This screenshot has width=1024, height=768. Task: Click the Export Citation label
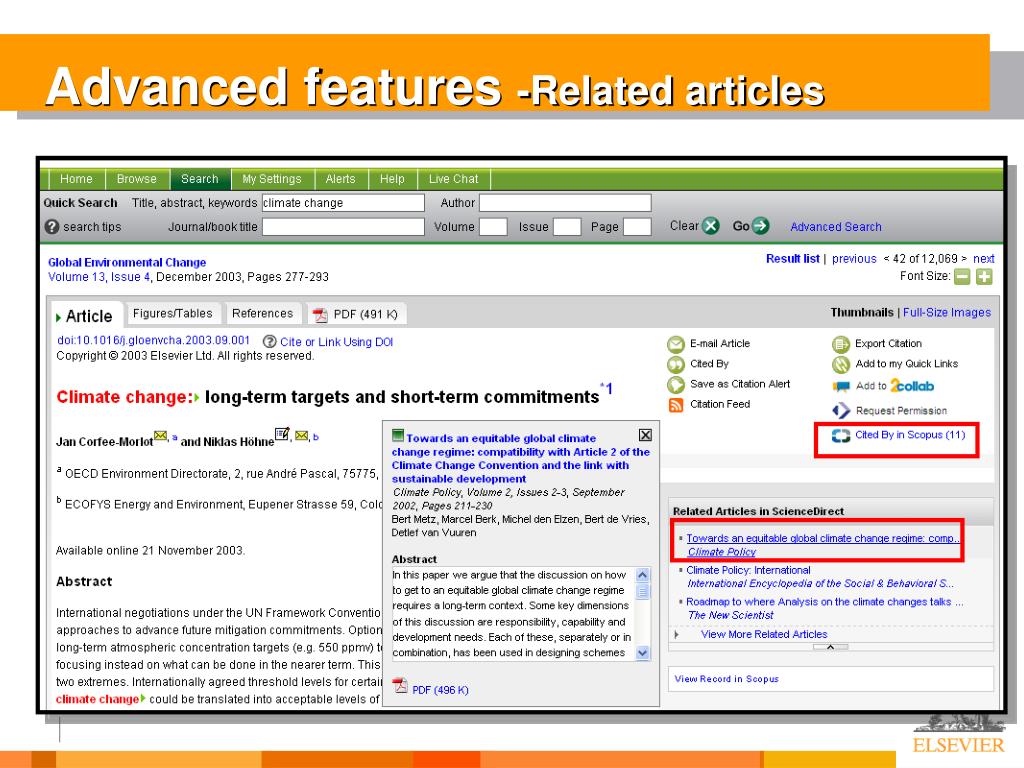pos(888,344)
